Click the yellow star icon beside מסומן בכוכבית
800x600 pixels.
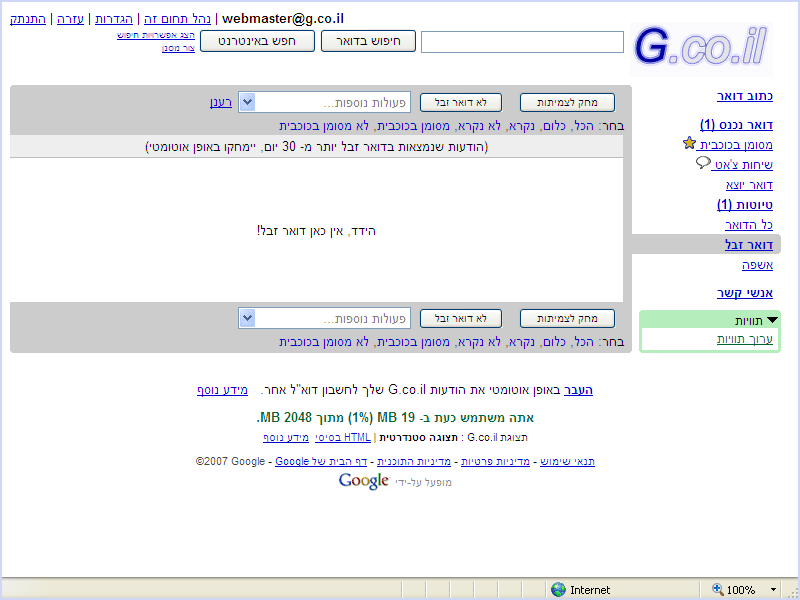click(689, 143)
